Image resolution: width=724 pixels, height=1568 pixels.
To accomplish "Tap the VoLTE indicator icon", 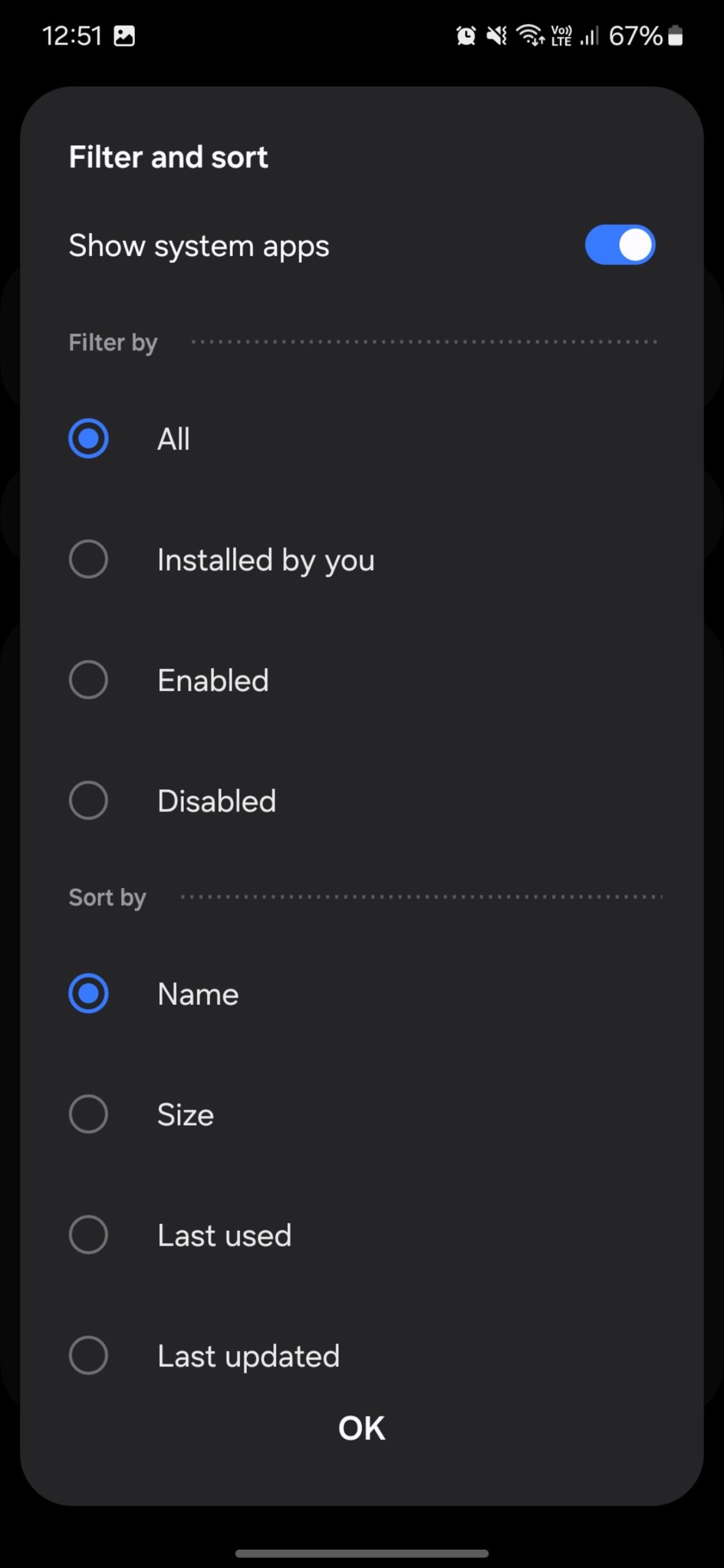I will pyautogui.click(x=560, y=36).
